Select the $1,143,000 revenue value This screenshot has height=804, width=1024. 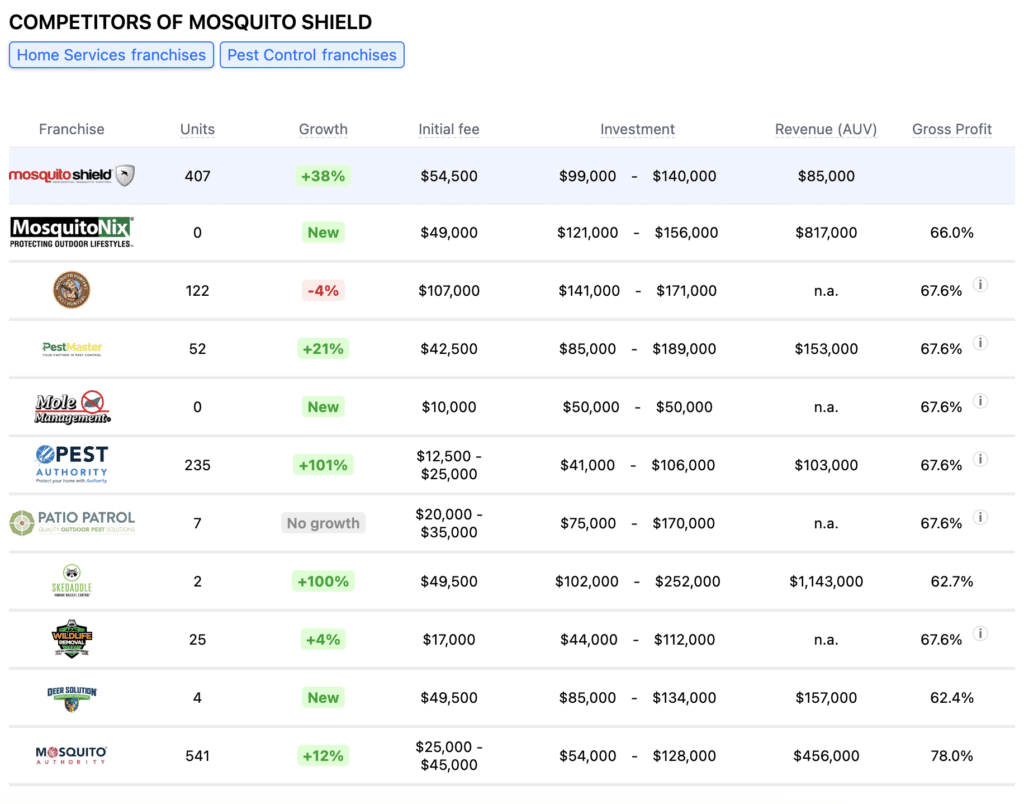[826, 581]
